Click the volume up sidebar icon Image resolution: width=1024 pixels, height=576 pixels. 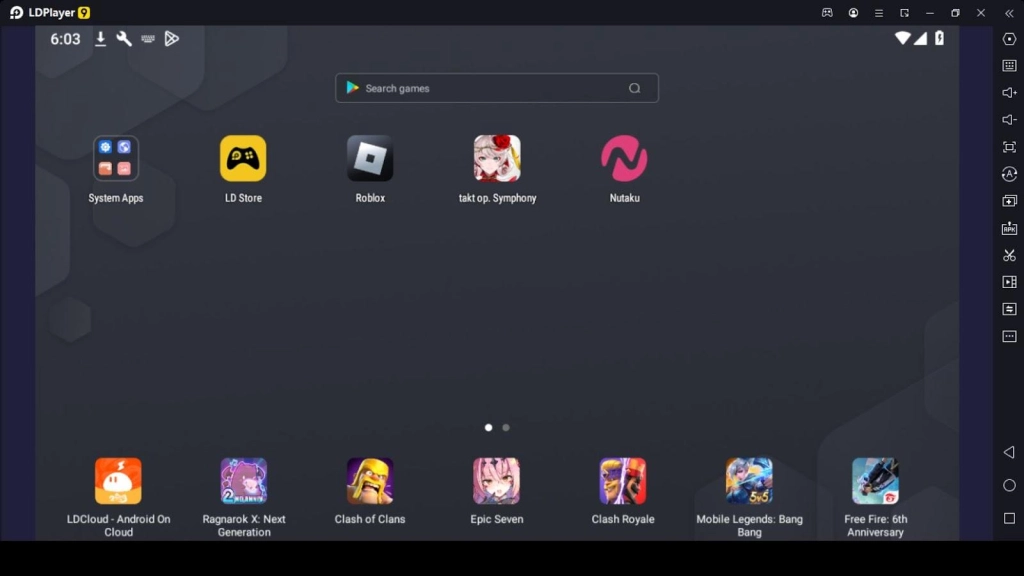[1009, 93]
